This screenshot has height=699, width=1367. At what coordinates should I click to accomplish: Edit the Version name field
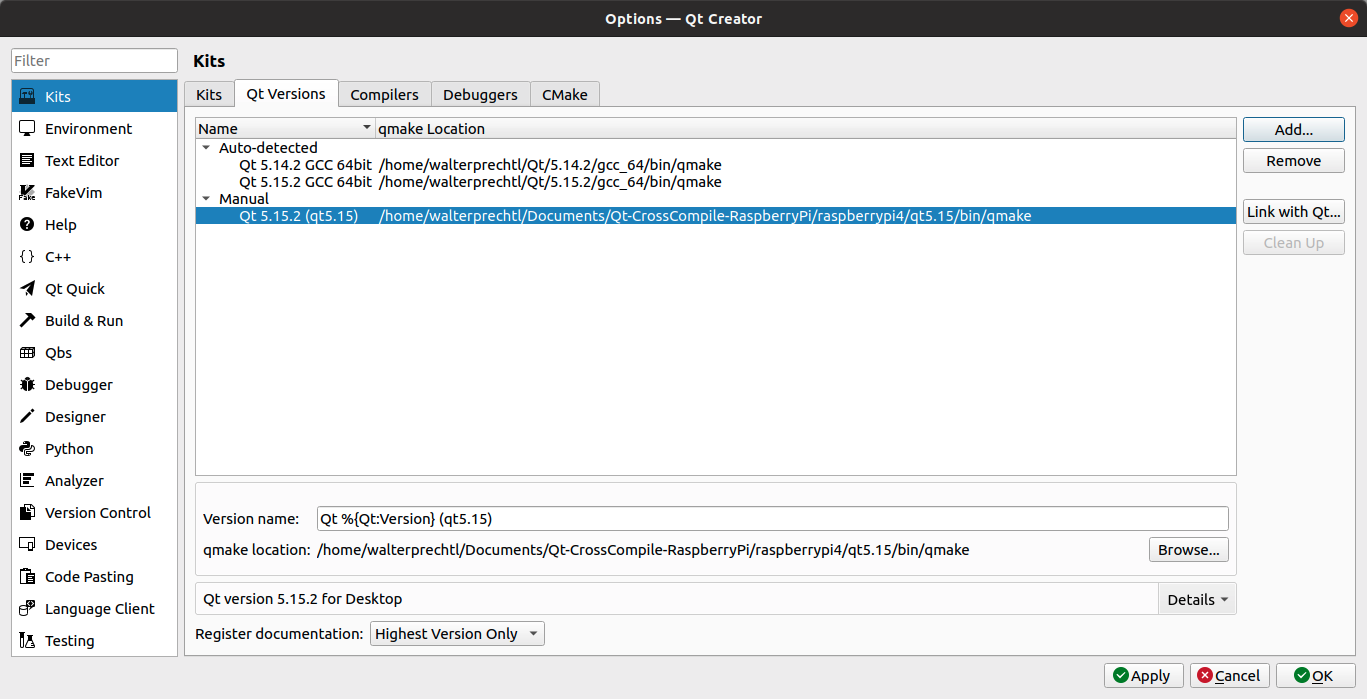coord(772,518)
